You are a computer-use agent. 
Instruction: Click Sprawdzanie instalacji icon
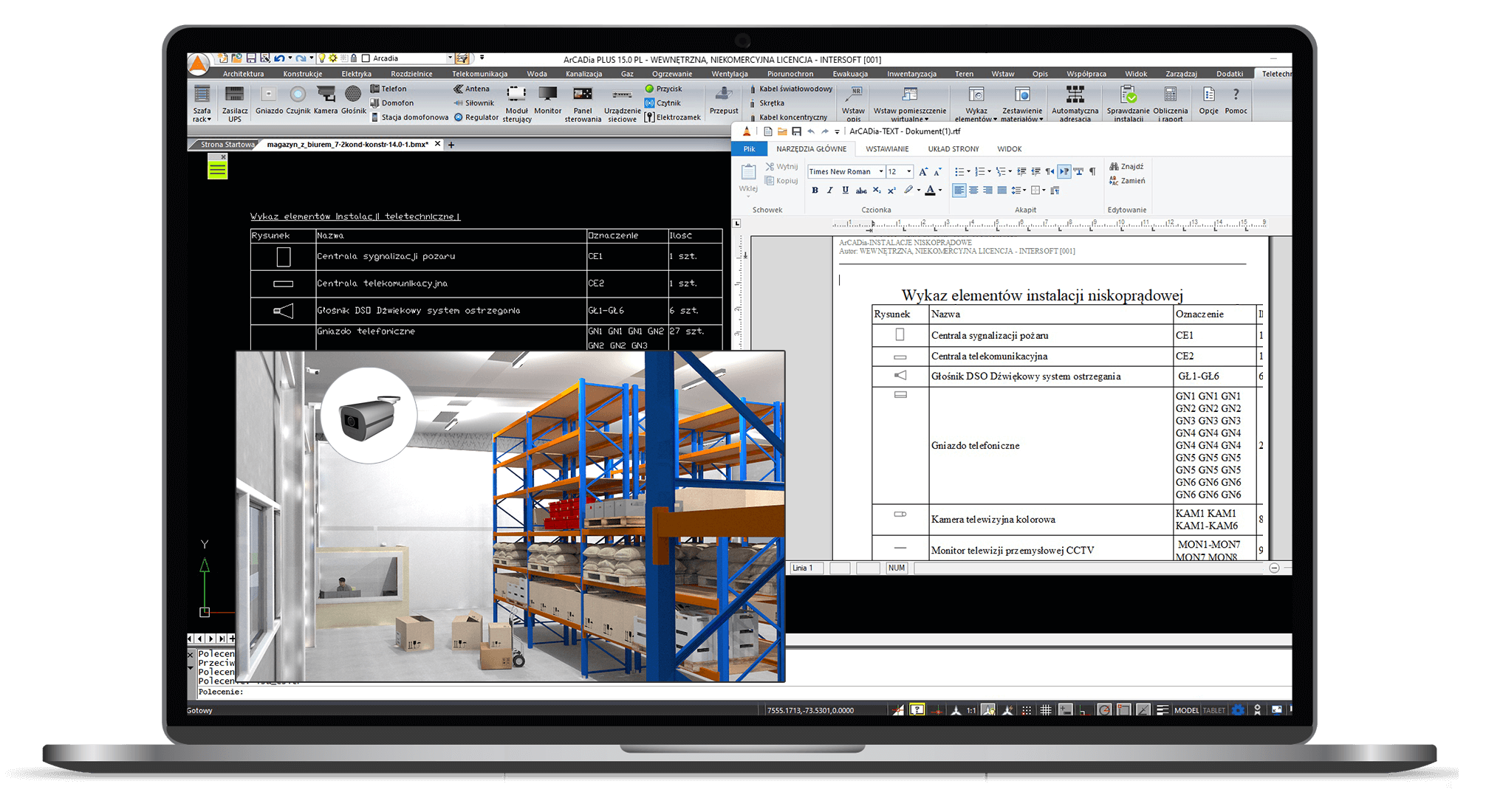1127,95
